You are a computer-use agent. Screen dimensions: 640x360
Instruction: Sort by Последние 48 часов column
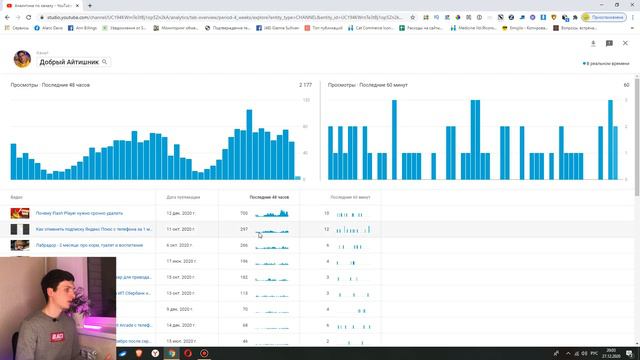coord(269,197)
